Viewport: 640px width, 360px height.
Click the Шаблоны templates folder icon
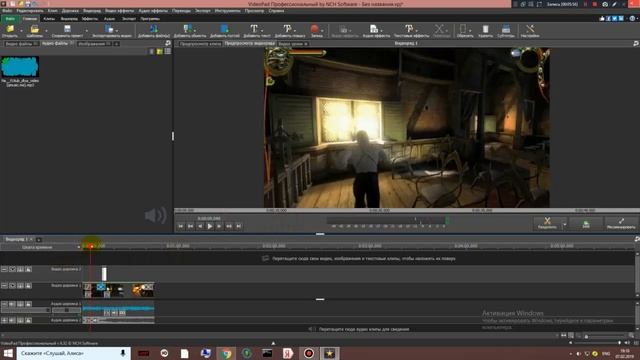(x=35, y=29)
